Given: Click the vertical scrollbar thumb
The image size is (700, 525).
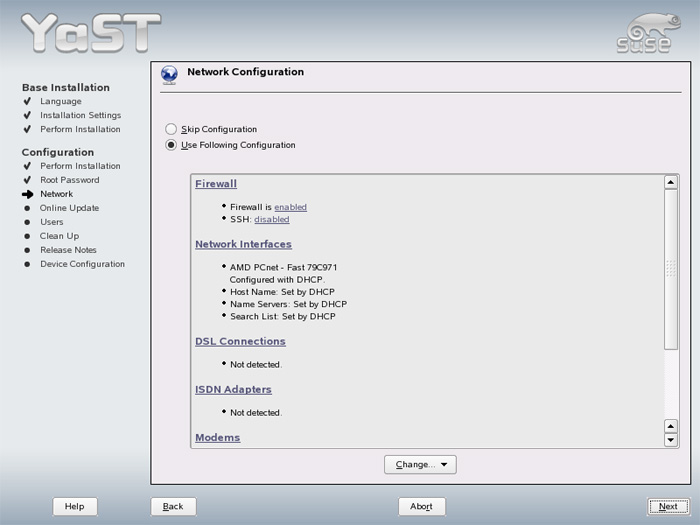Looking at the screenshot, I should coord(671,269).
